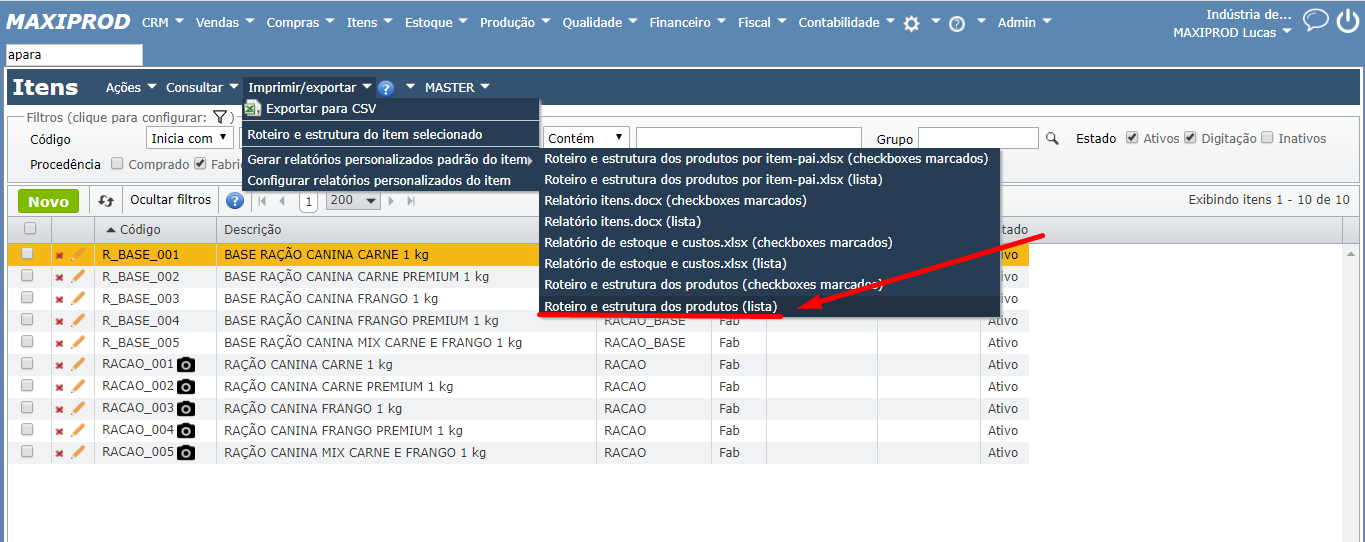
Task: Delete item R_BASE_005 with red X
Action: pos(59,343)
